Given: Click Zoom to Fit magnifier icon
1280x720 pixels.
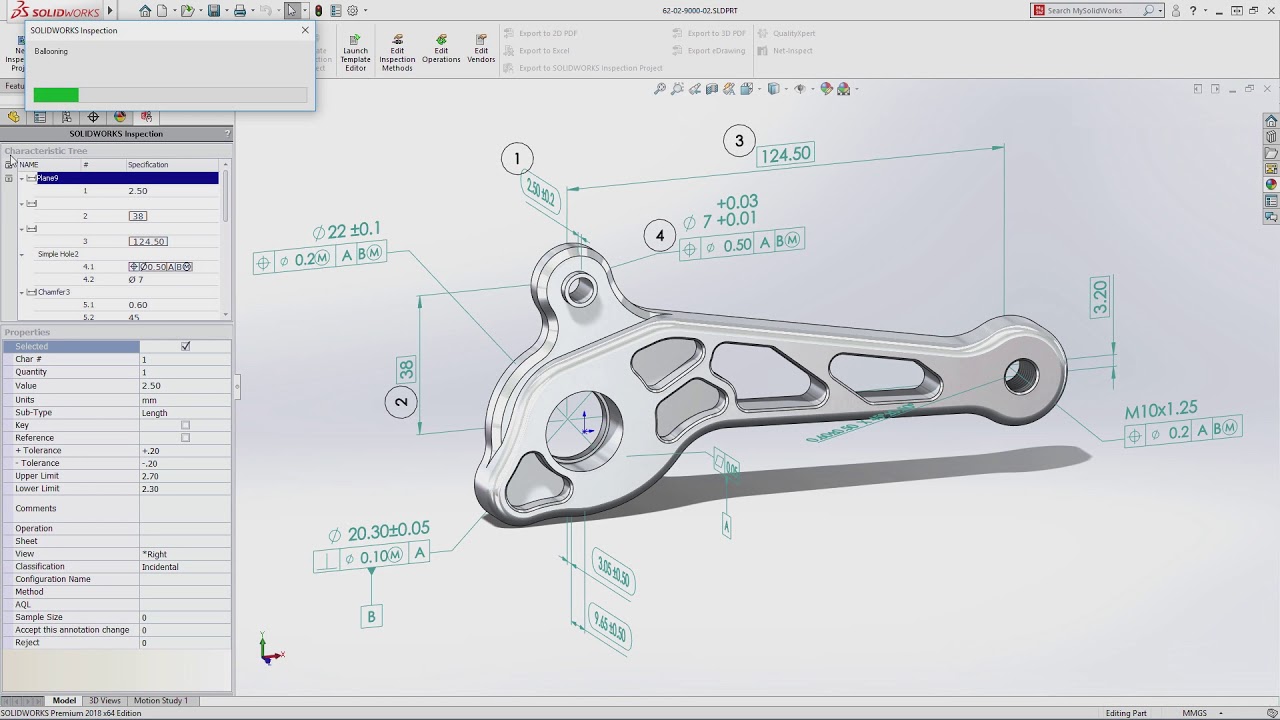Looking at the screenshot, I should point(660,89).
